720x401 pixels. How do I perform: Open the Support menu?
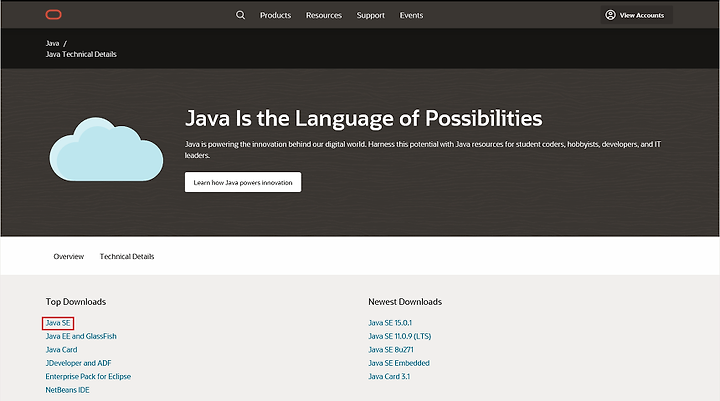point(371,15)
